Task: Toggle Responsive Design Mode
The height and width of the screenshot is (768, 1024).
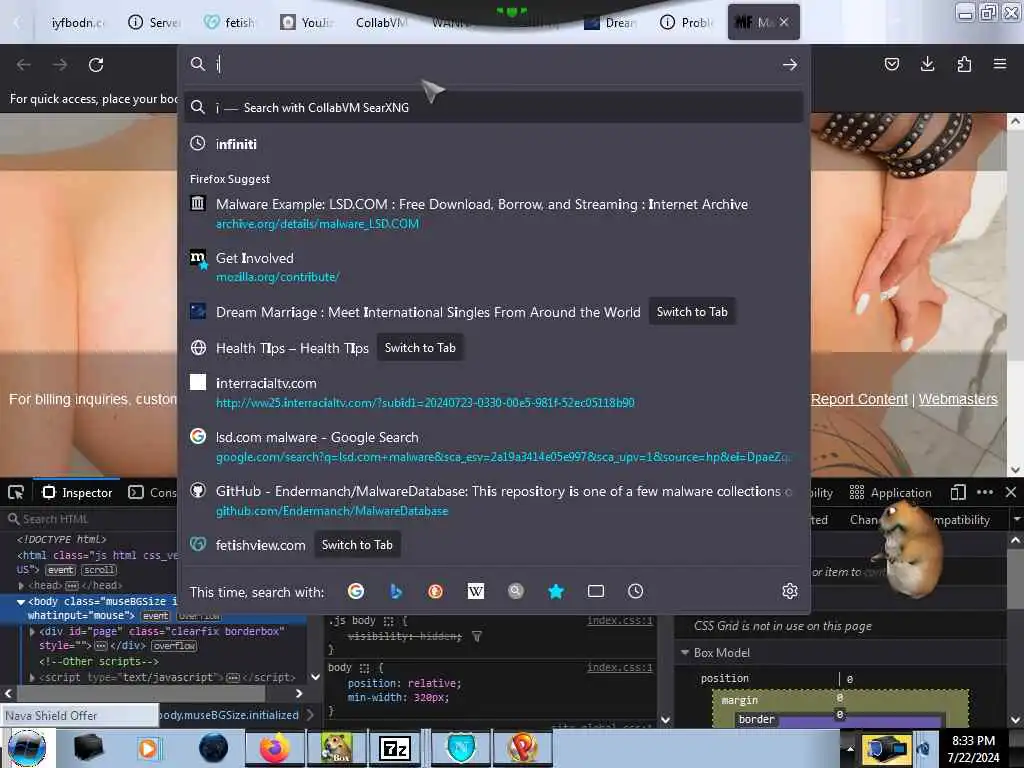Action: 958,492
